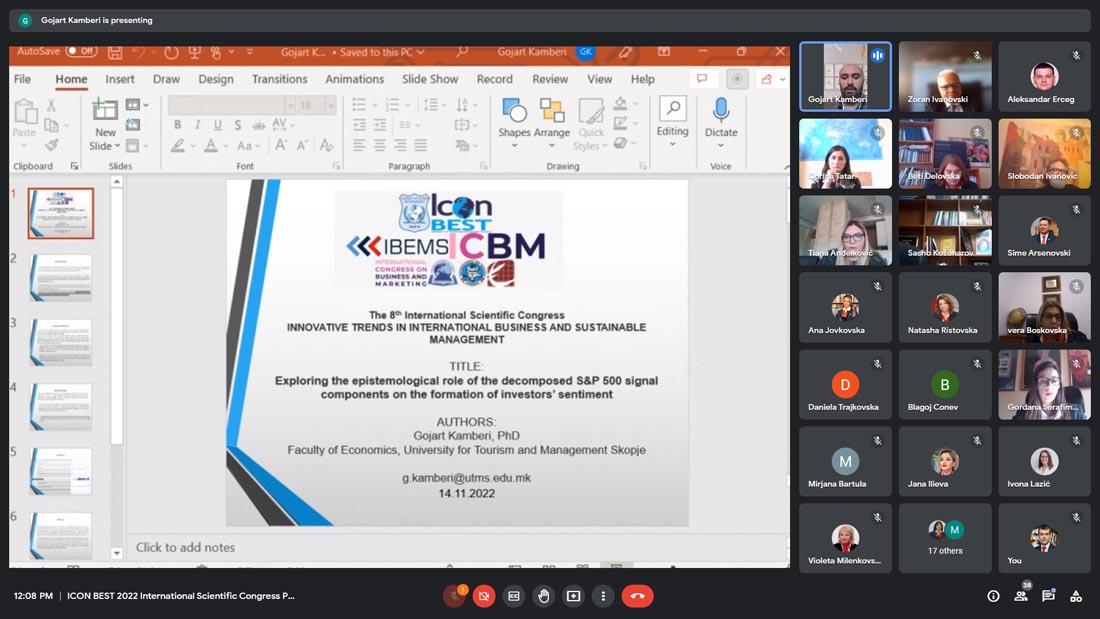This screenshot has height=619, width=1100.
Task: Expand the Dictate dropdown arrow
Action: 720,145
